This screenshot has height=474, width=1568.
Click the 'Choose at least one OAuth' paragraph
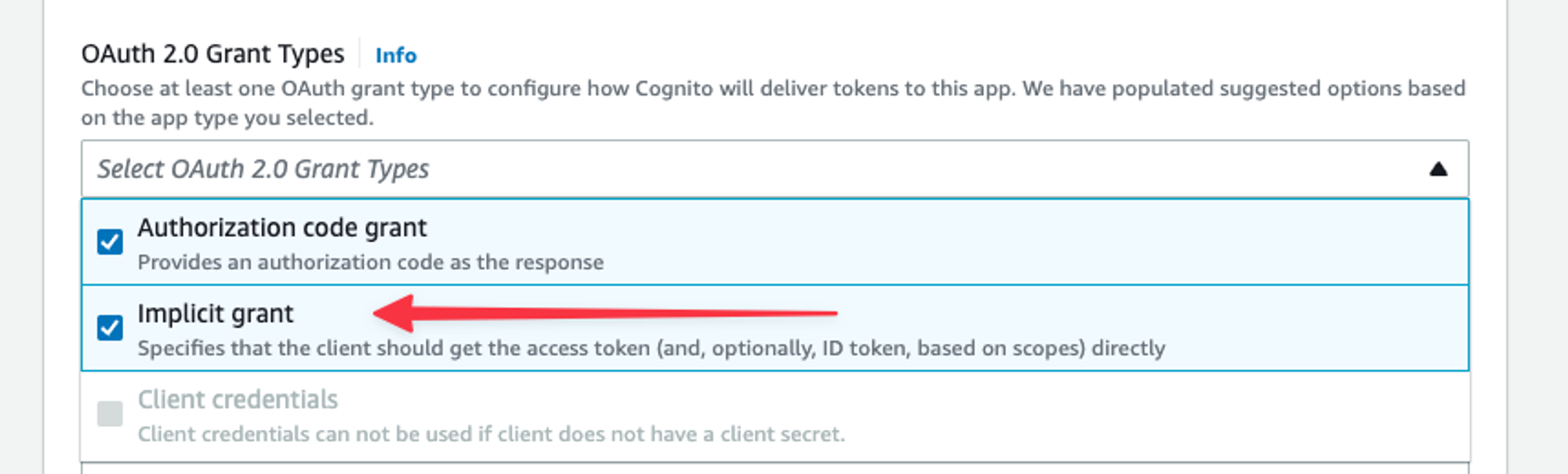pos(773,103)
